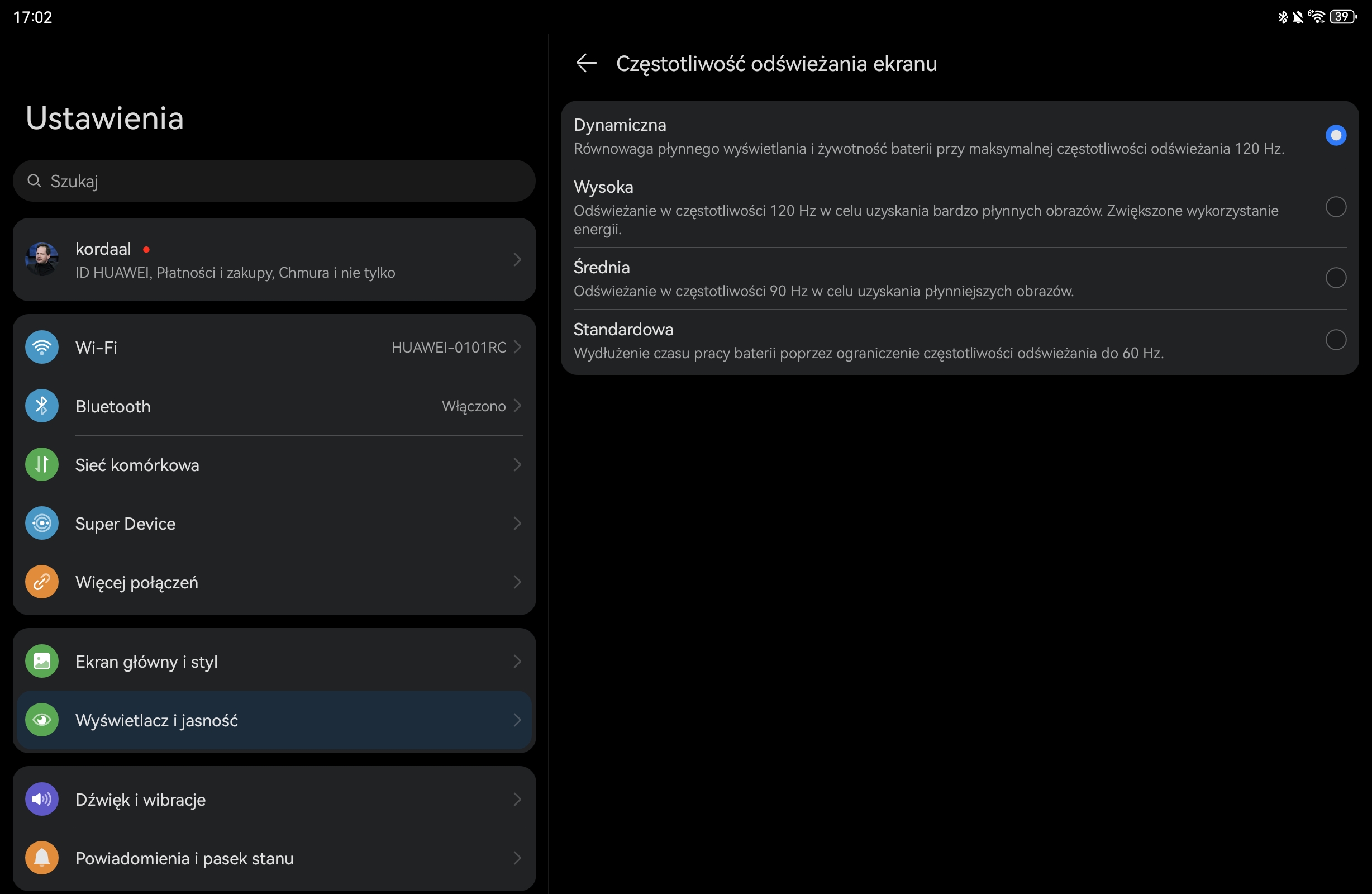The width and height of the screenshot is (1372, 894).
Task: Tap HUAWEI-0101RC network name
Action: pyautogui.click(x=449, y=347)
